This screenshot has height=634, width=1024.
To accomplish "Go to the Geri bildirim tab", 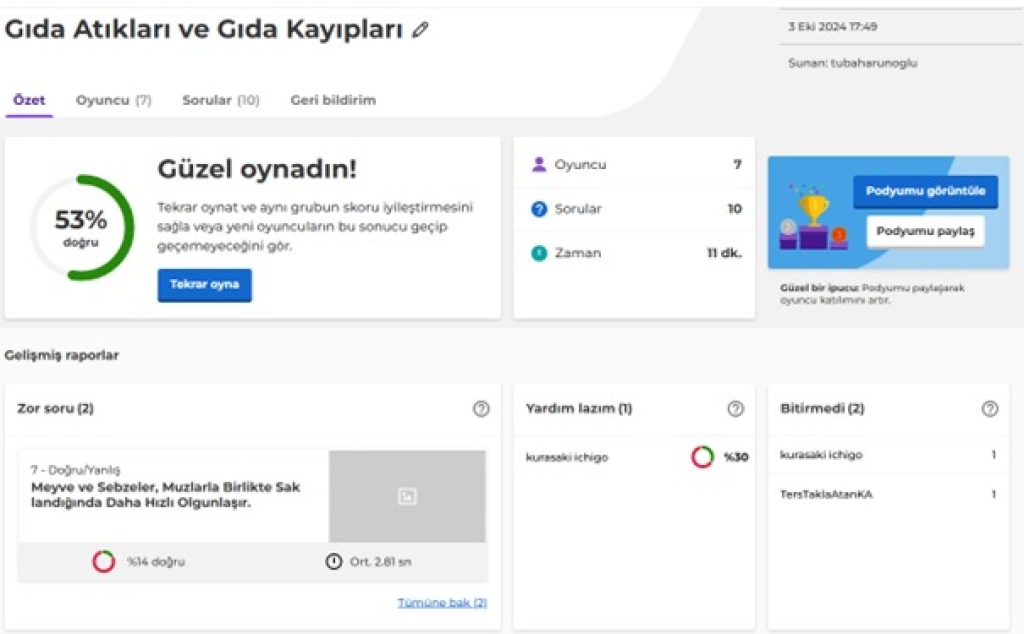I will 333,100.
